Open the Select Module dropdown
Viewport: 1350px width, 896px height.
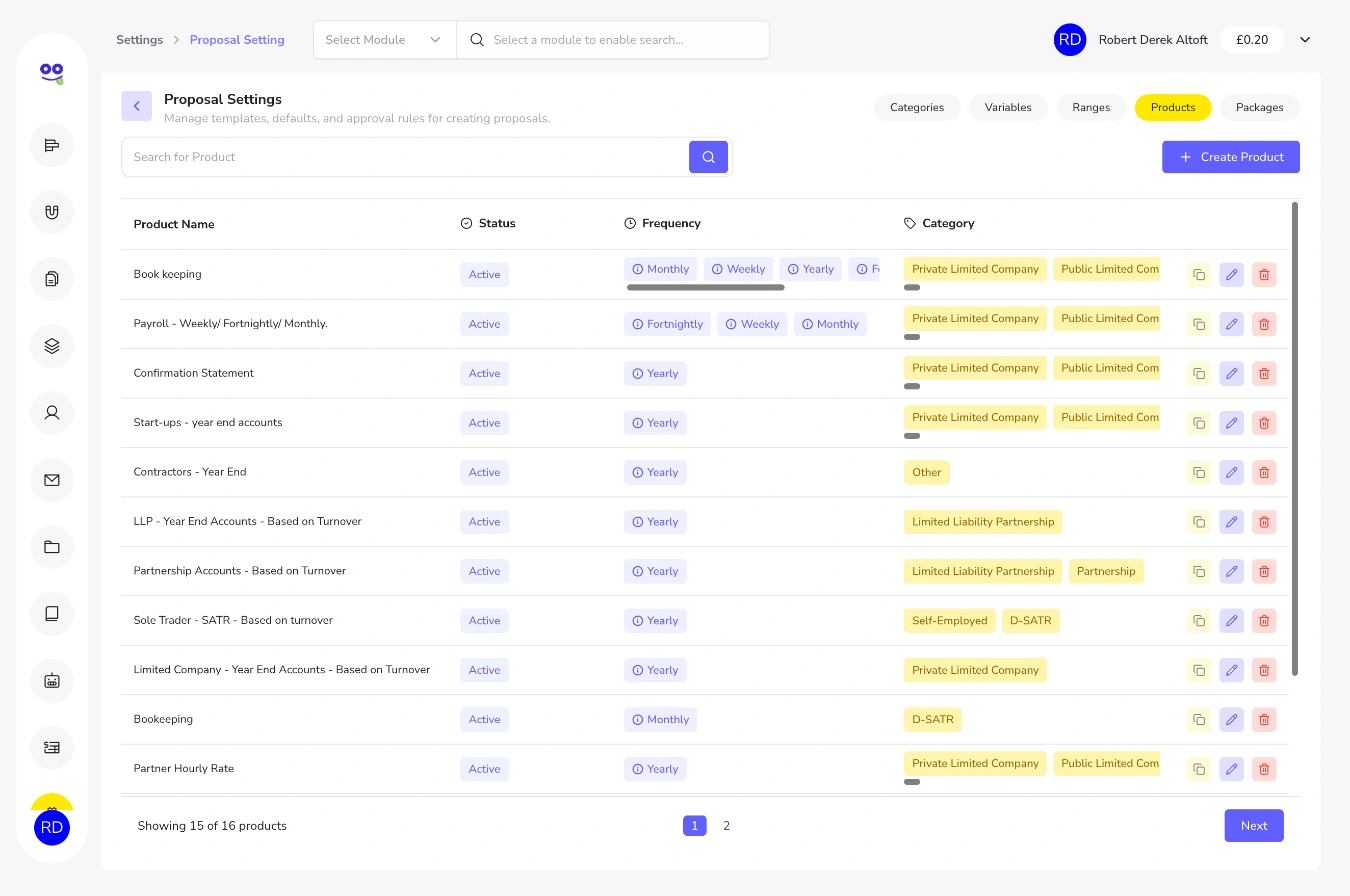[385, 40]
